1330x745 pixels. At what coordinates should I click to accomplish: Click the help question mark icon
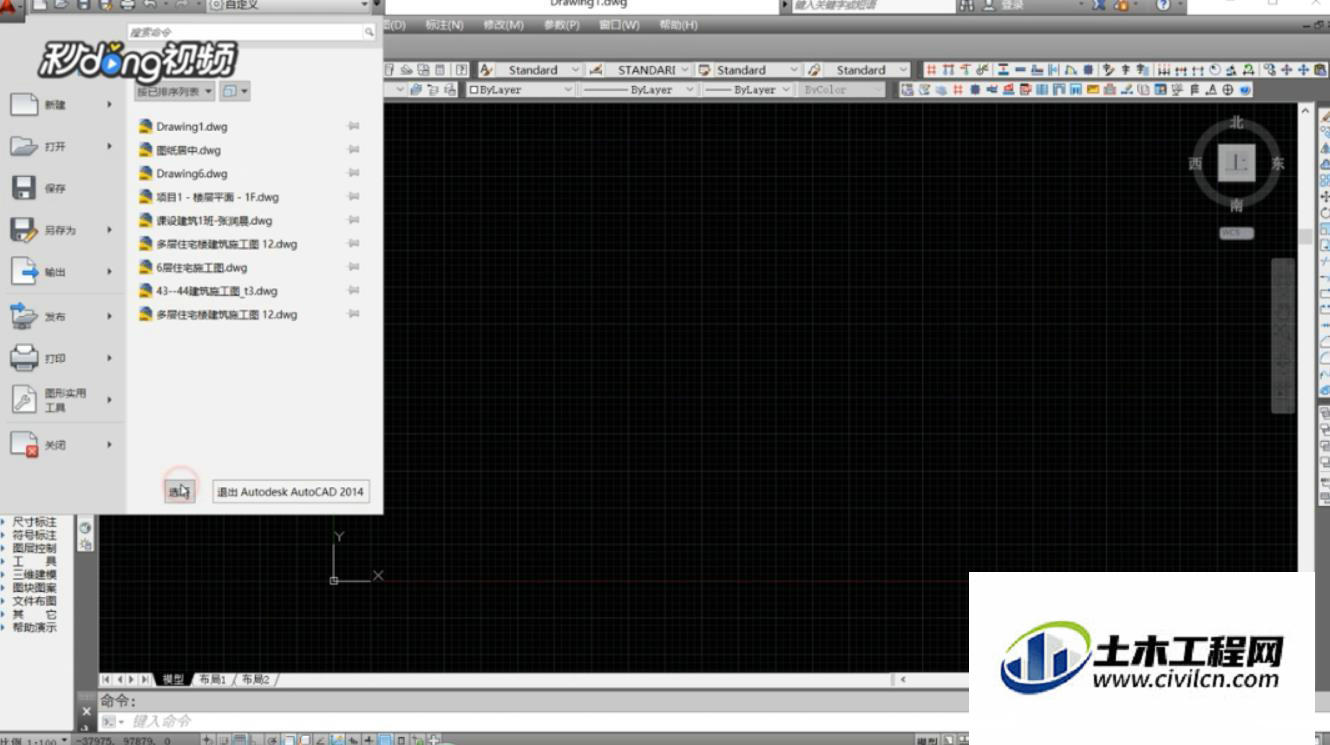click(x=1163, y=5)
